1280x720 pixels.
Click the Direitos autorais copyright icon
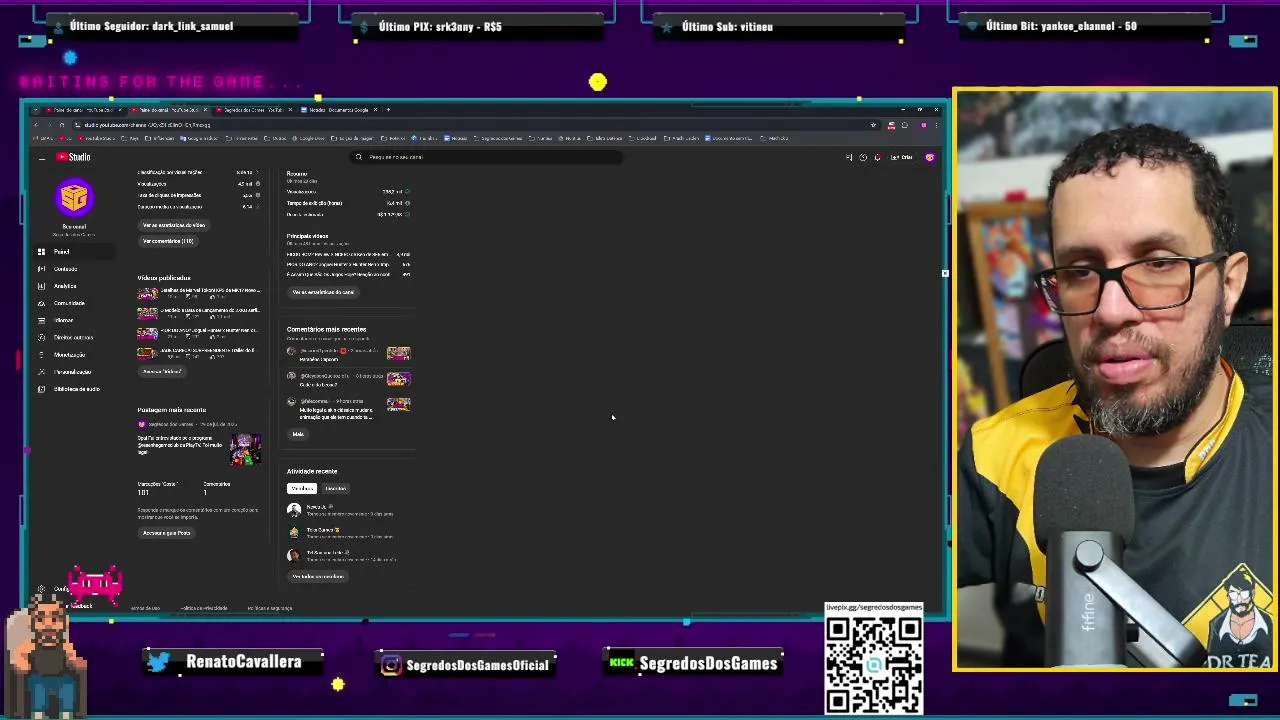click(41, 337)
